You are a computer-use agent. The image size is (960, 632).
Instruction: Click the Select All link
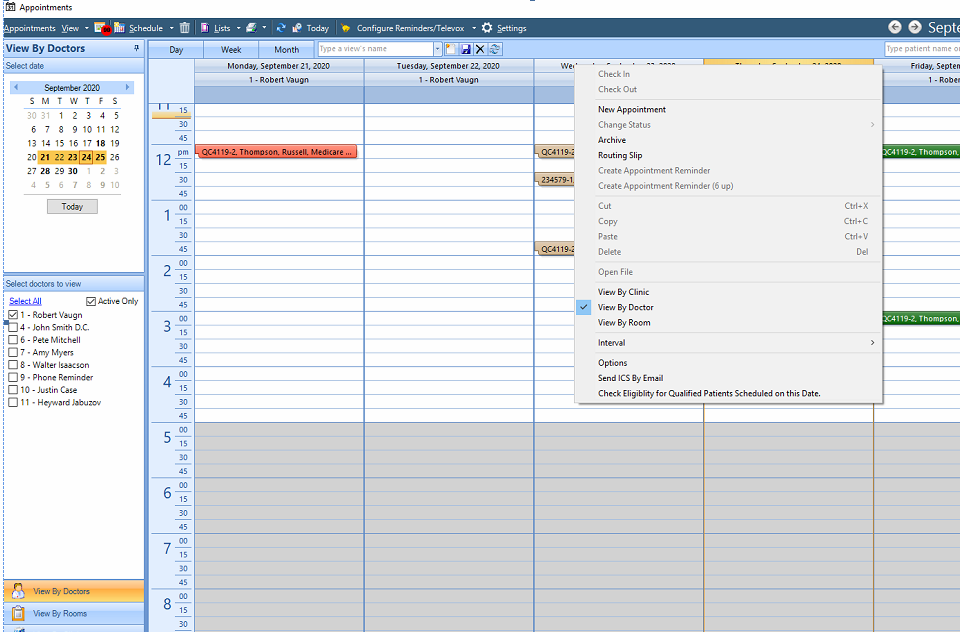pyautogui.click(x=25, y=301)
